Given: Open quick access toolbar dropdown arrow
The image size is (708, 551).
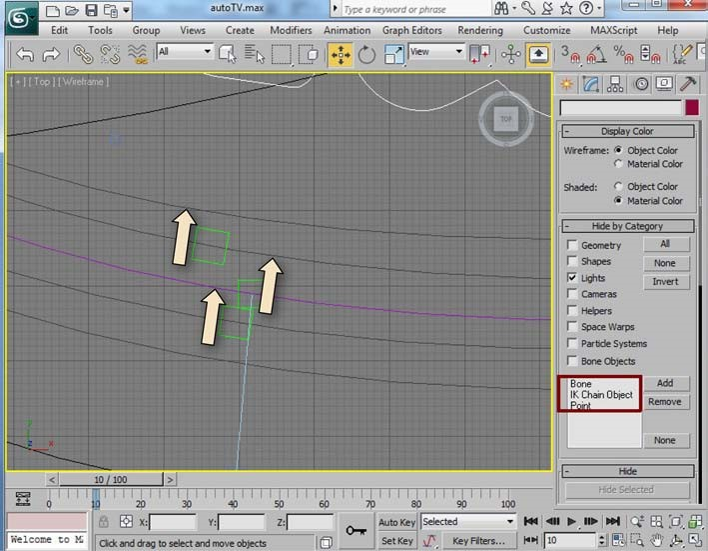Looking at the screenshot, I should click(x=127, y=9).
